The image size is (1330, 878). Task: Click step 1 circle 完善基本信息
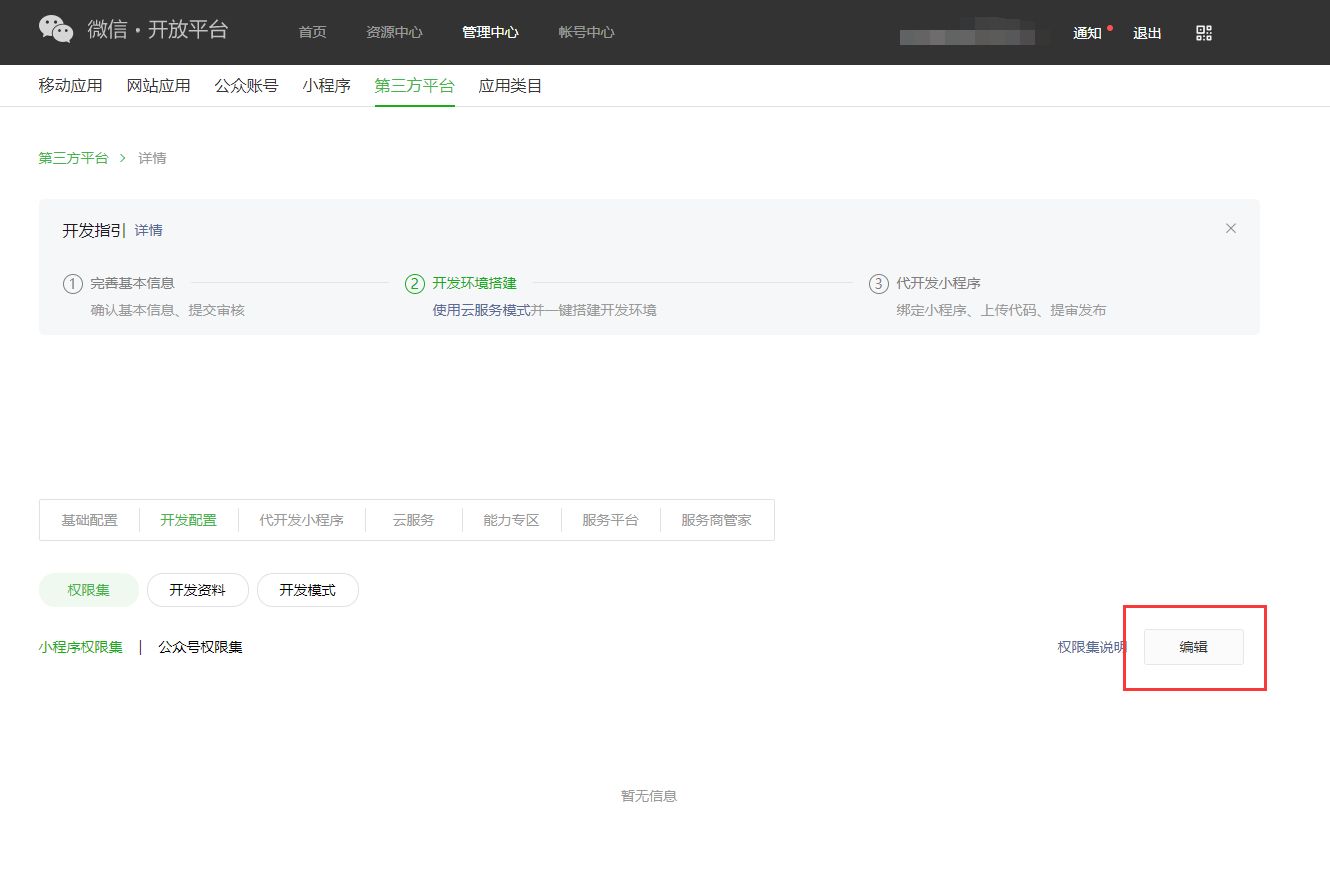click(73, 284)
